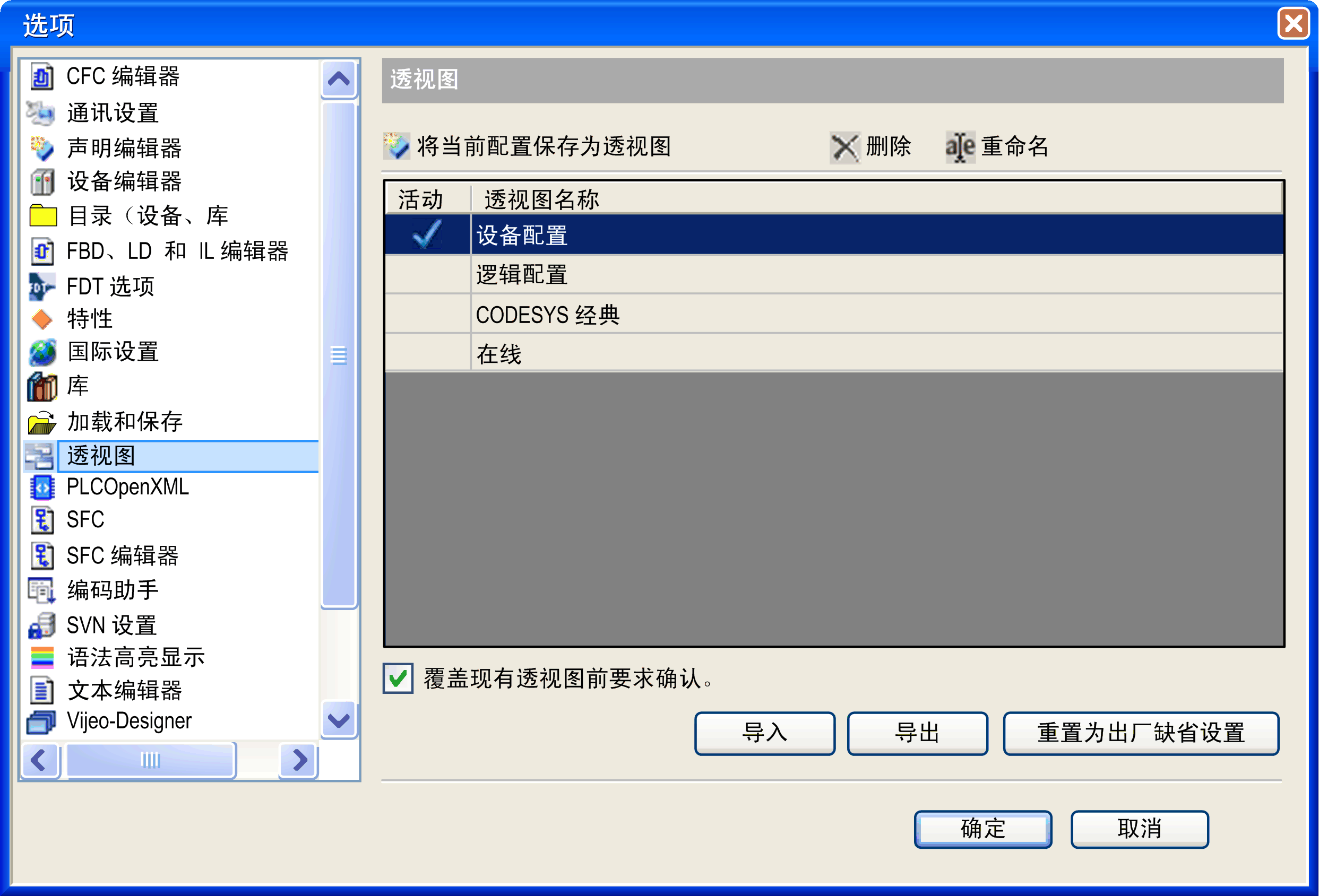
Task: Toggle 覆盖现有透视图前要求确认 checkbox
Action: [x=398, y=678]
